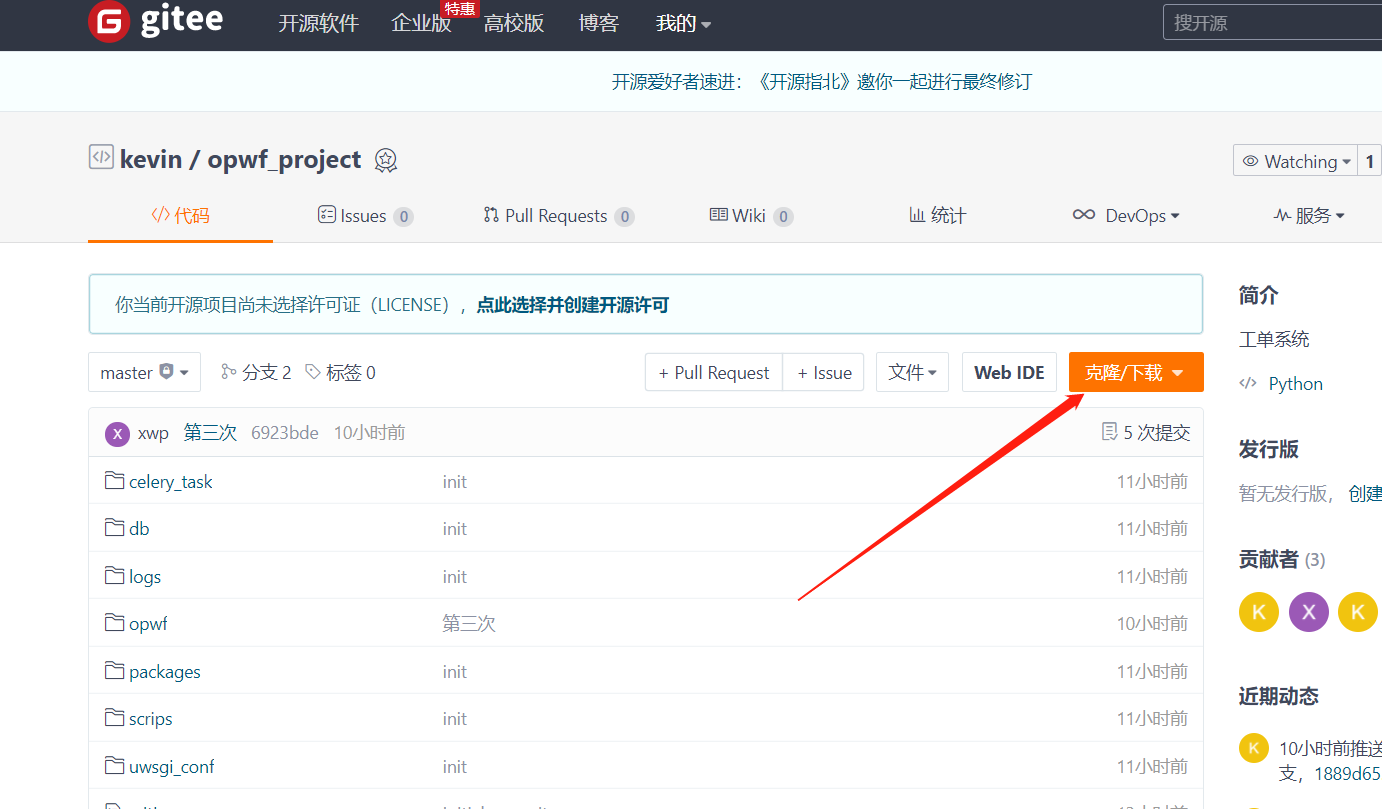Open the 开源指北 announcement link

[821, 81]
